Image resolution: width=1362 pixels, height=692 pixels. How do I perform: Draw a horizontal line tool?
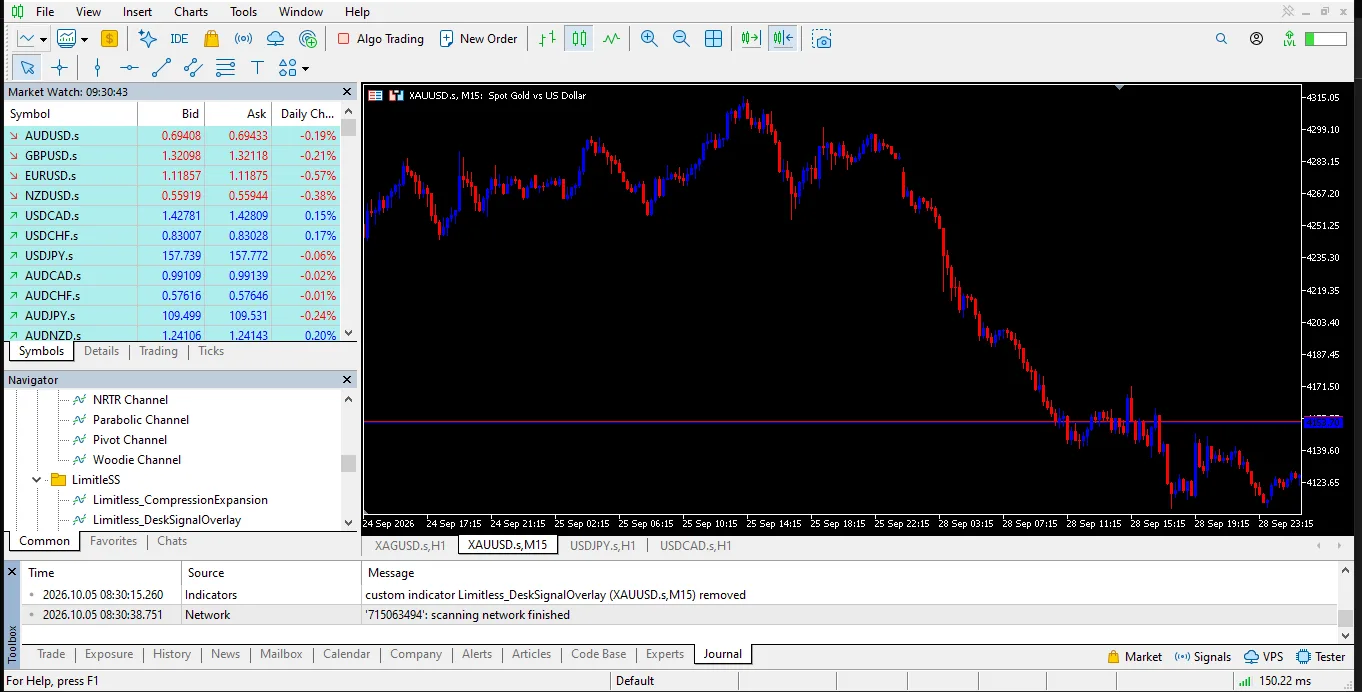[129, 68]
